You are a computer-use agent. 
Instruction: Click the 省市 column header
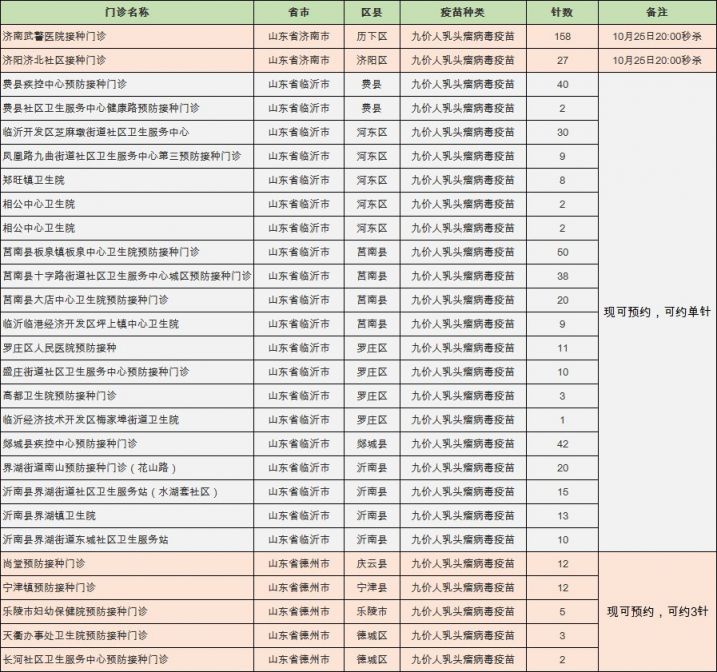299,12
